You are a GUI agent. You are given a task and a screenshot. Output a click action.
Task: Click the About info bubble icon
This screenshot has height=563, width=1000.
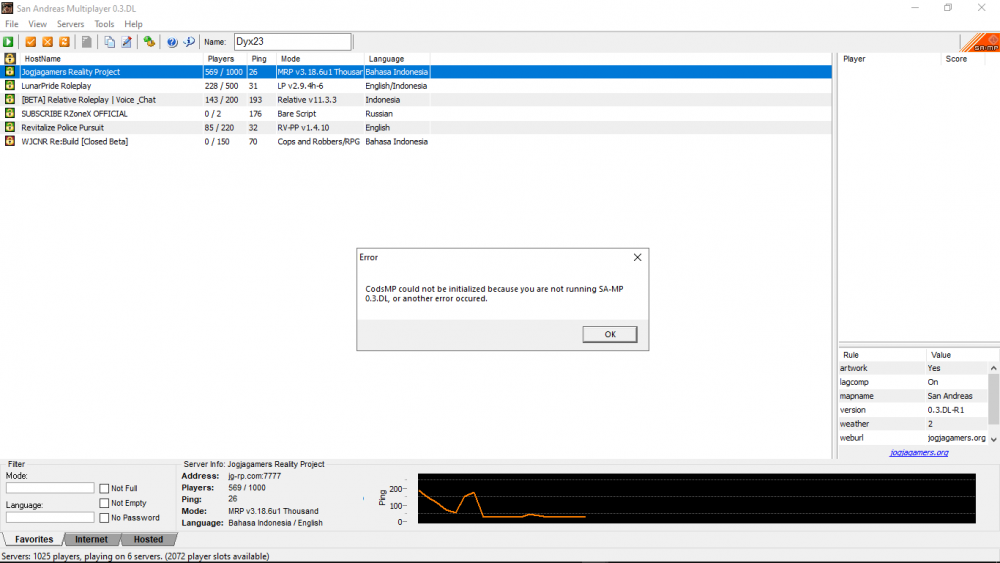pos(189,41)
